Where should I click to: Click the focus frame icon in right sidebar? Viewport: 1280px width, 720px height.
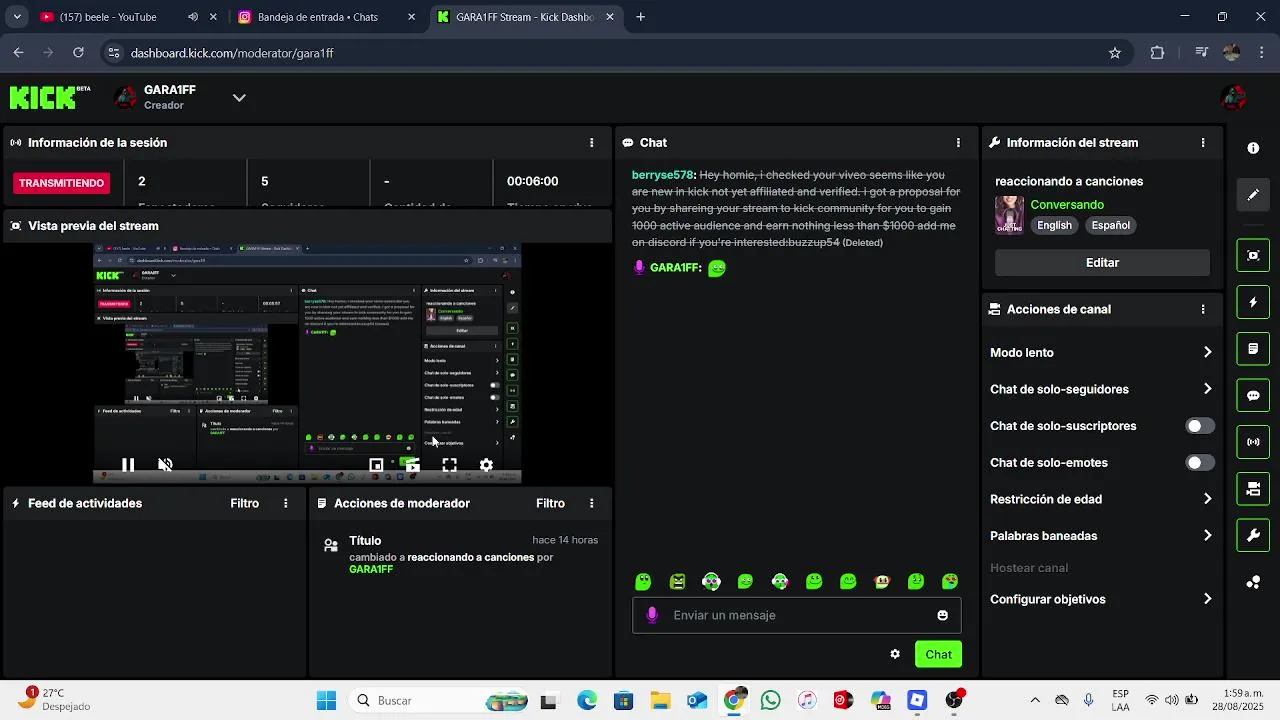pyautogui.click(x=1253, y=255)
